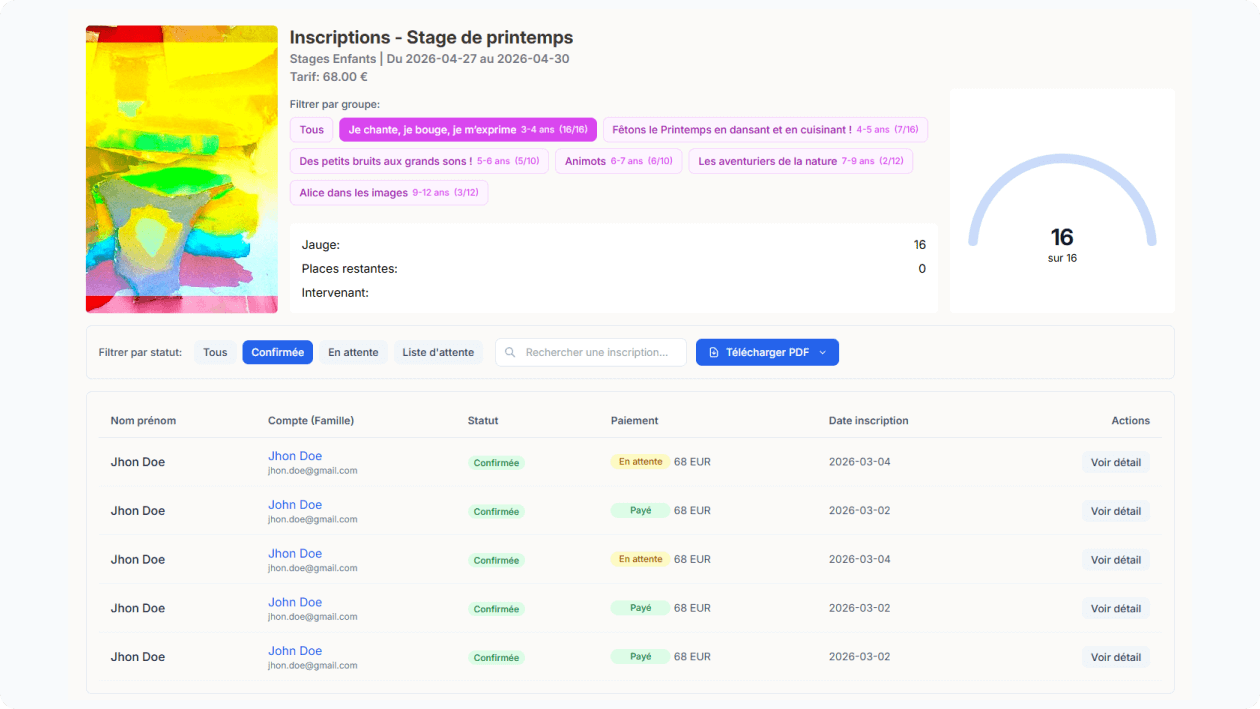The height and width of the screenshot is (709, 1260).
Task: Select 'Alice dans les images' group chip
Action: (388, 193)
